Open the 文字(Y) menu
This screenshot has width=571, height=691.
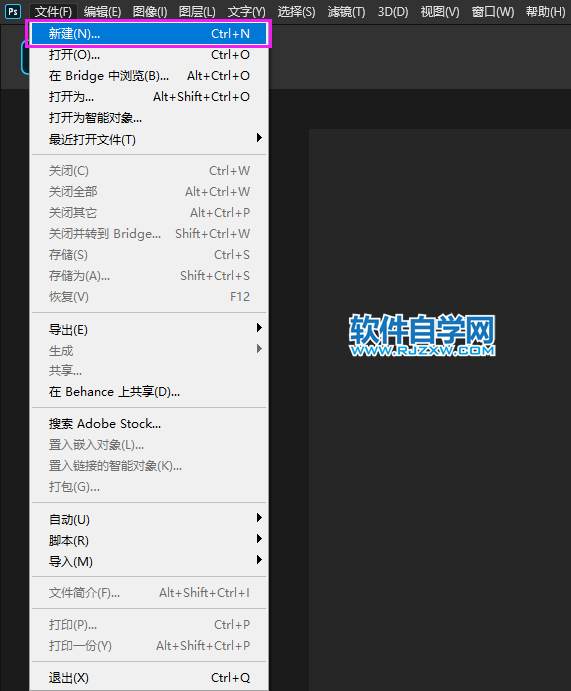pyautogui.click(x=246, y=12)
